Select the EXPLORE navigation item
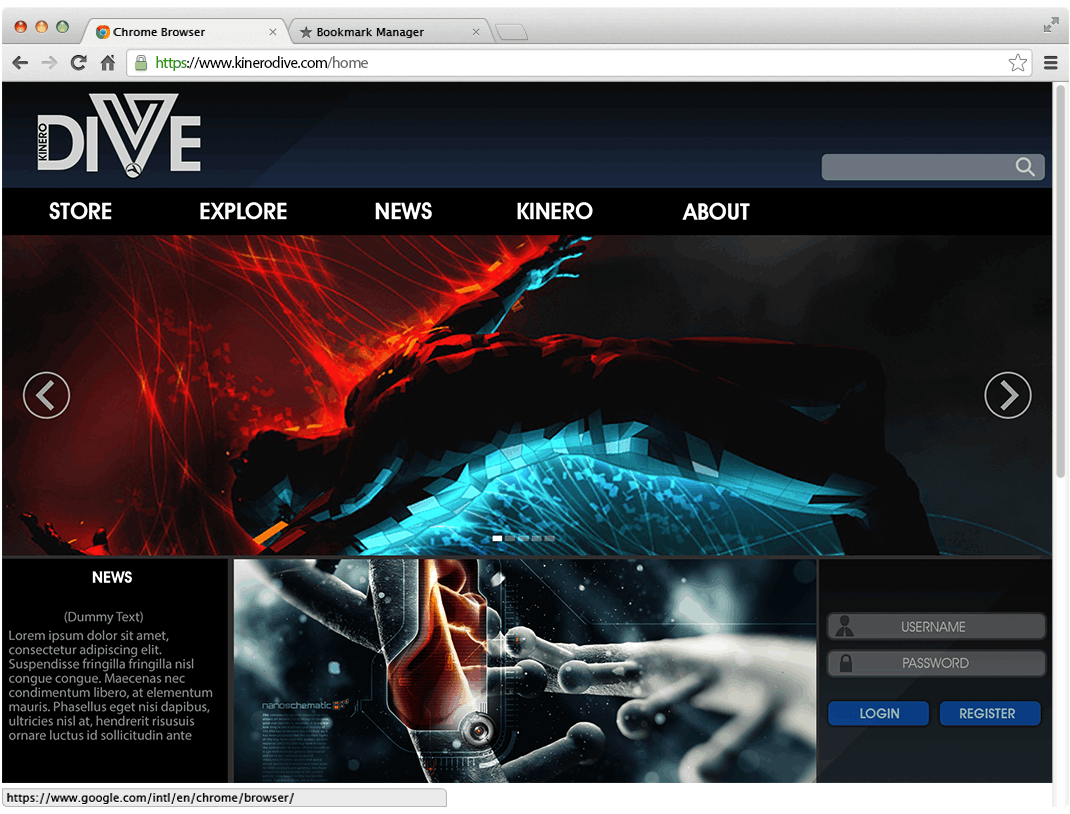Screen dimensions: 1070x814 [242, 211]
